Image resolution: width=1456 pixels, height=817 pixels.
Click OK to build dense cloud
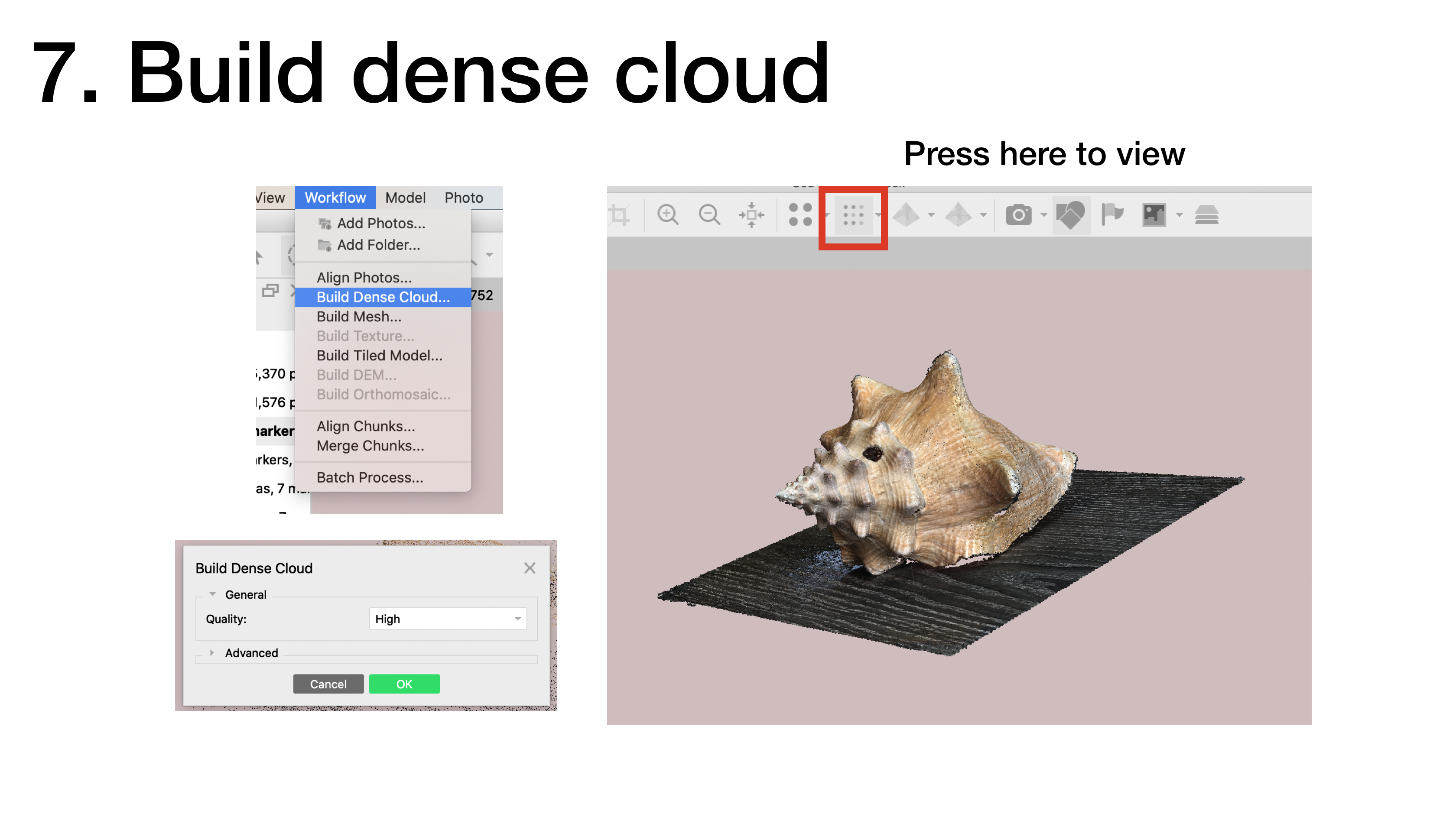tap(404, 684)
